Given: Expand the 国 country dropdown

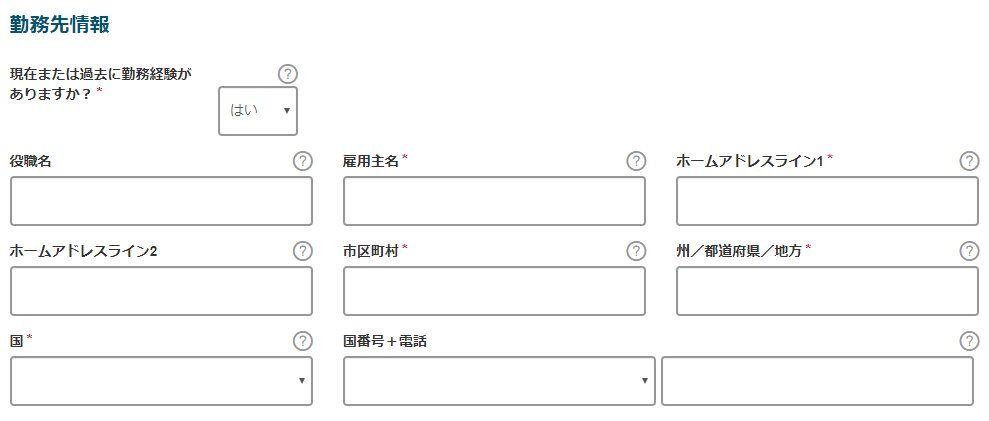Looking at the screenshot, I should point(161,381).
